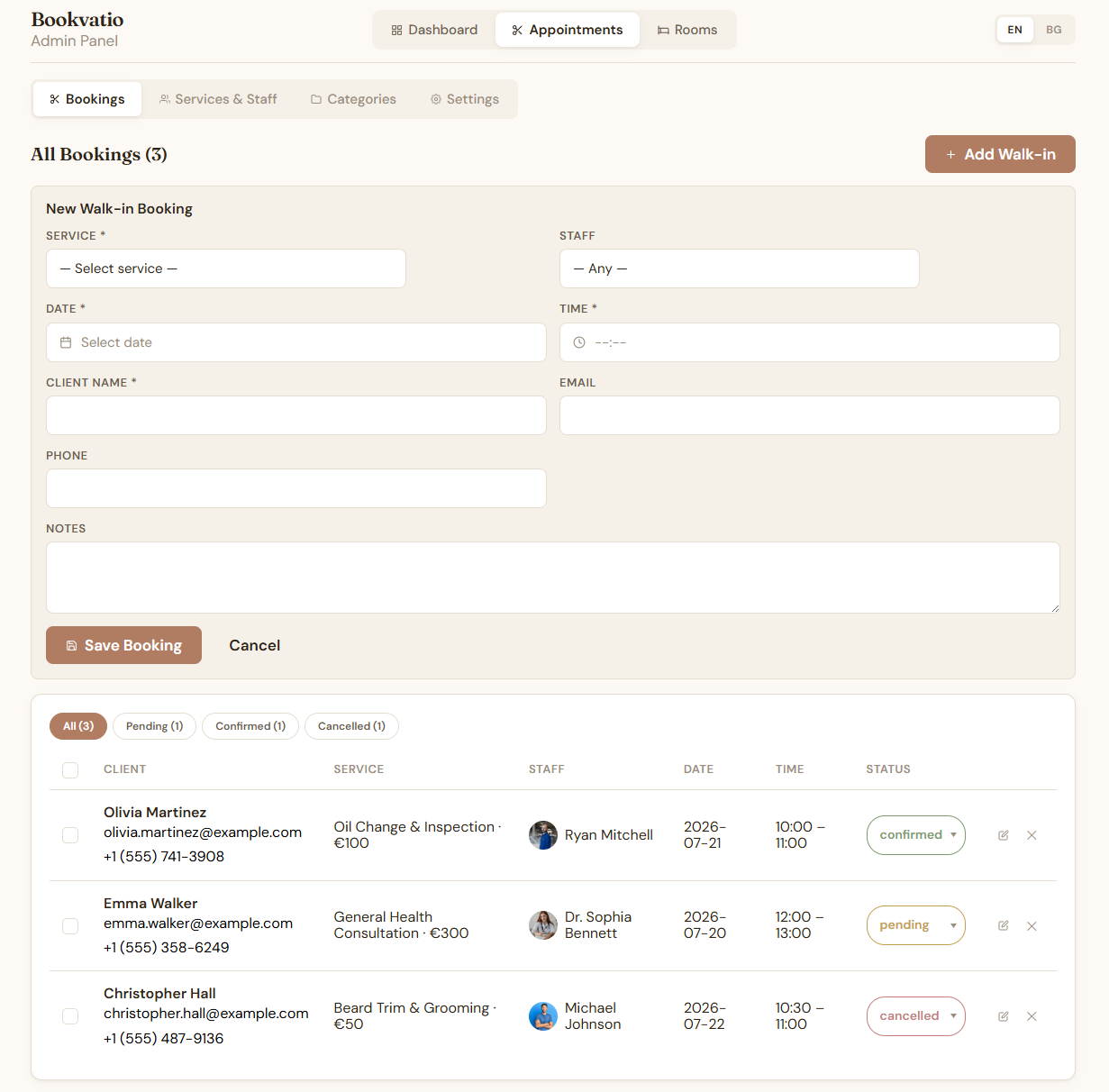Click the calendar icon in Date field
Image resolution: width=1109 pixels, height=1092 pixels.
pos(66,342)
